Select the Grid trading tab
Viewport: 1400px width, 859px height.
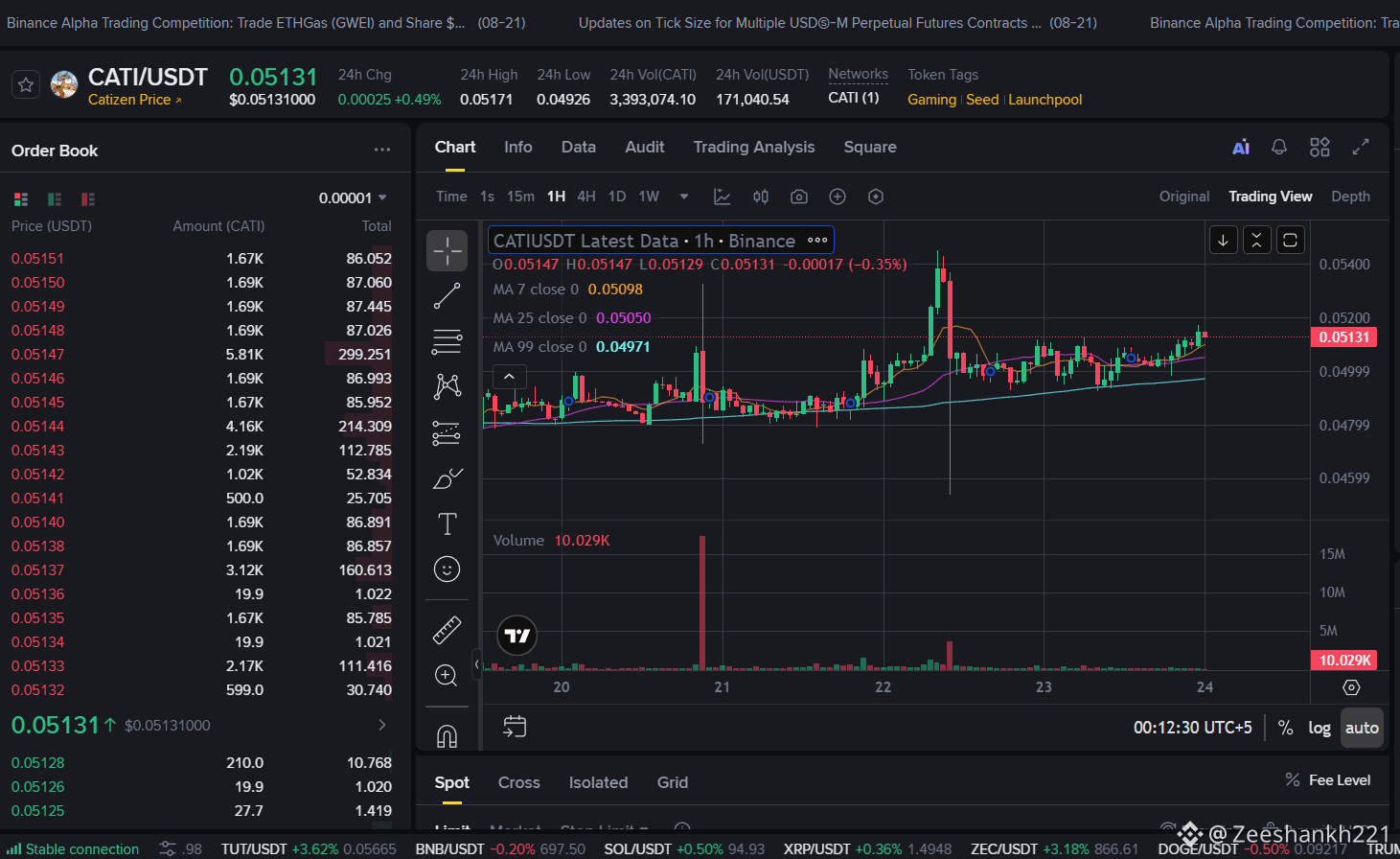click(672, 782)
